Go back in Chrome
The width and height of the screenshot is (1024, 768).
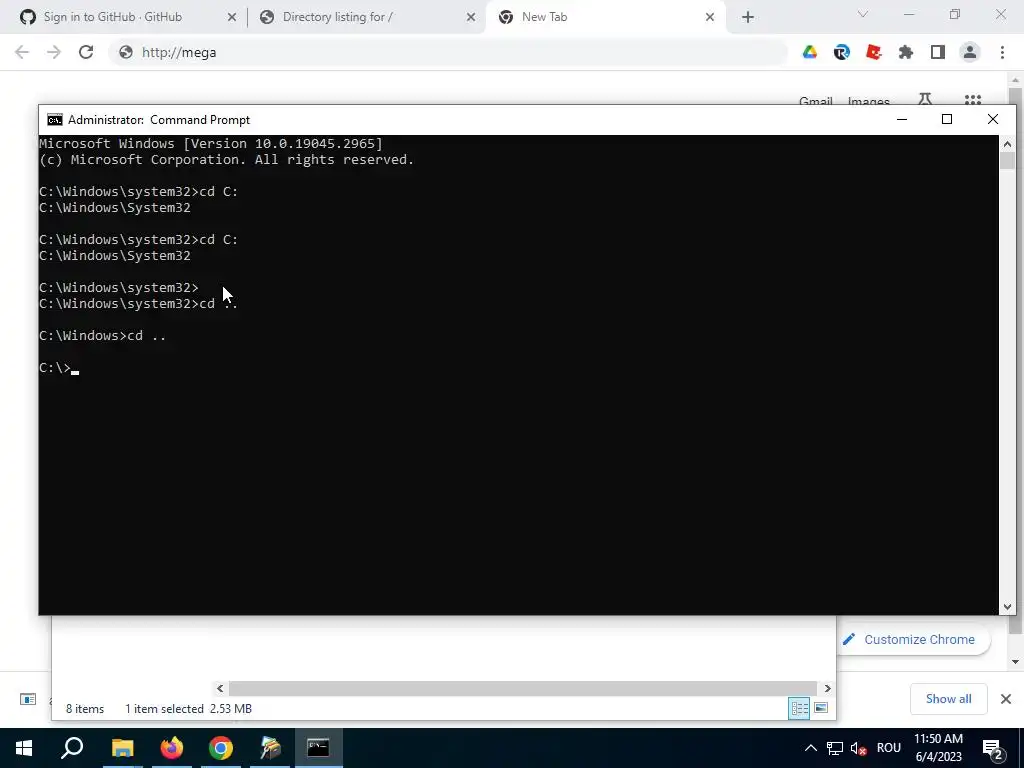pyautogui.click(x=22, y=52)
